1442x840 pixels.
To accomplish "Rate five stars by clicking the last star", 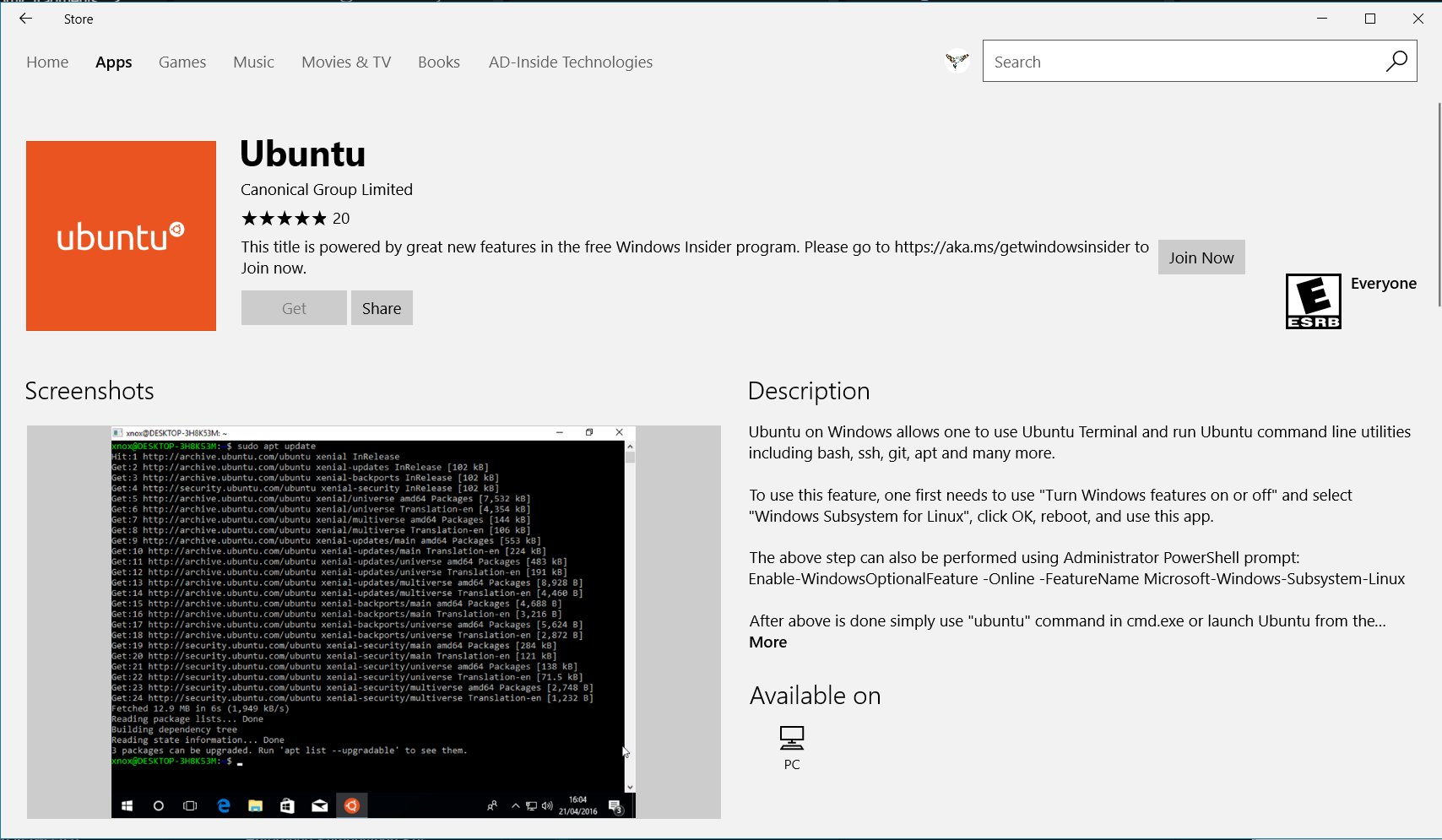I will (319, 218).
